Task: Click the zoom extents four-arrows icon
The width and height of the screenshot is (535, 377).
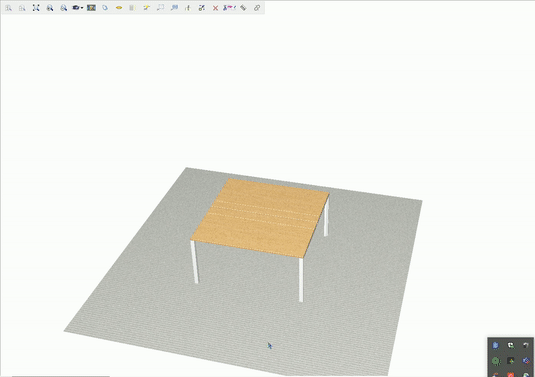Action: (36, 8)
